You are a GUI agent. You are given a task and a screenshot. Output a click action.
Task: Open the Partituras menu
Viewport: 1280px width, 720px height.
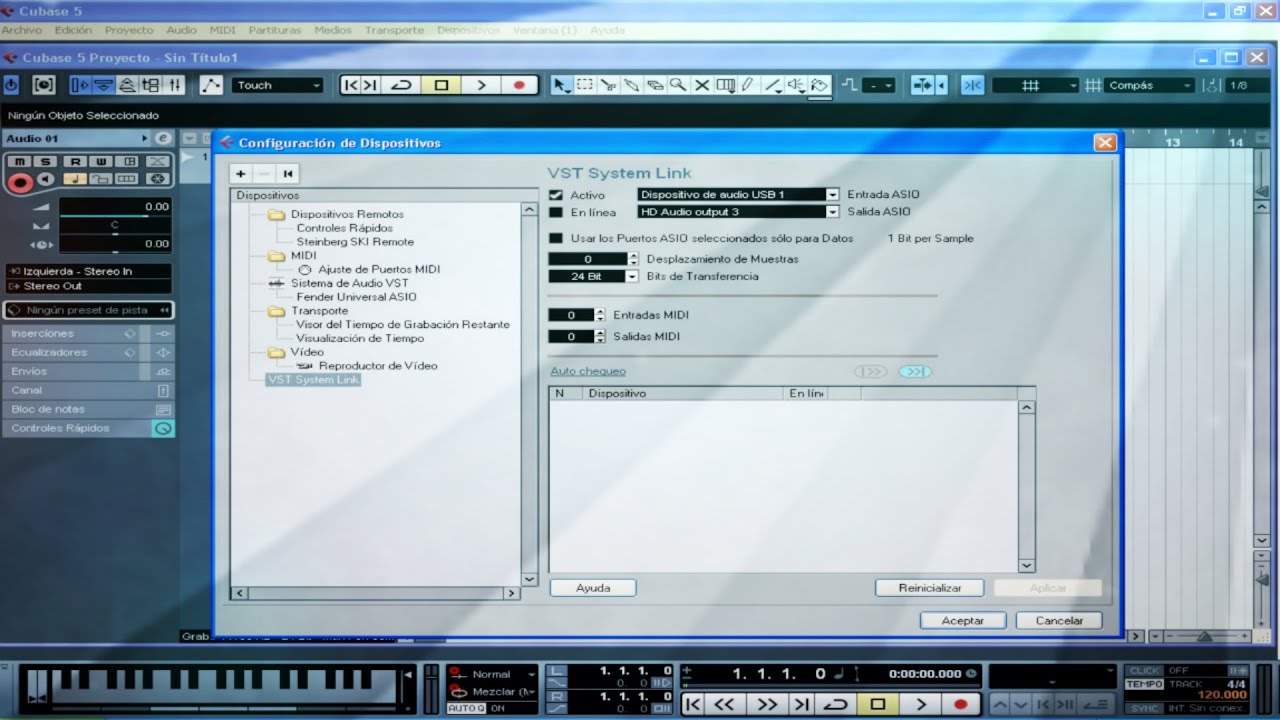(x=275, y=30)
